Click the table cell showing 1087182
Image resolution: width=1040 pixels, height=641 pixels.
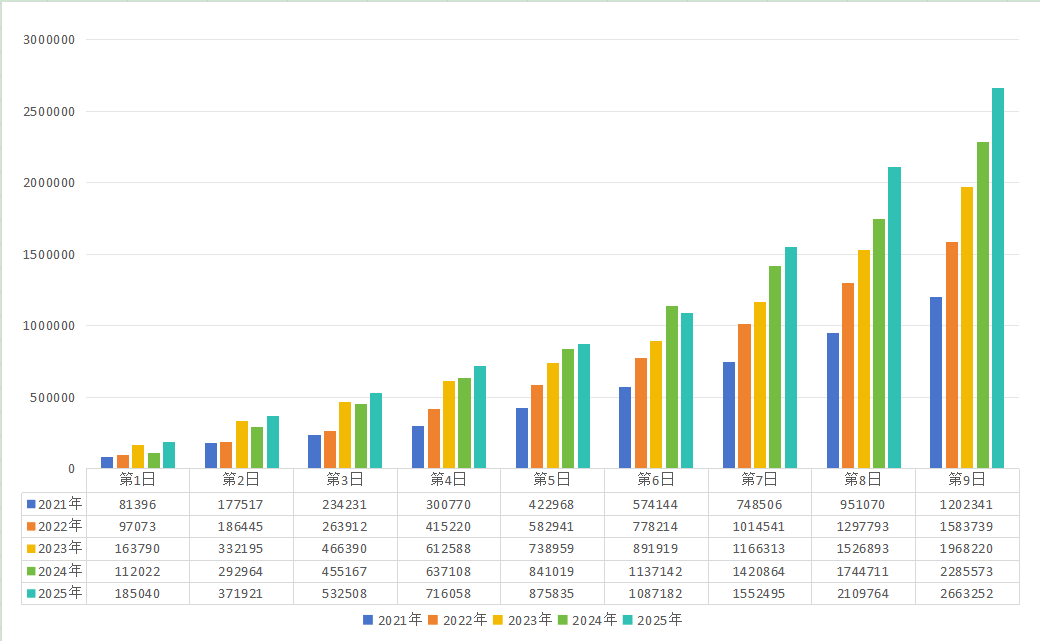pos(655,593)
